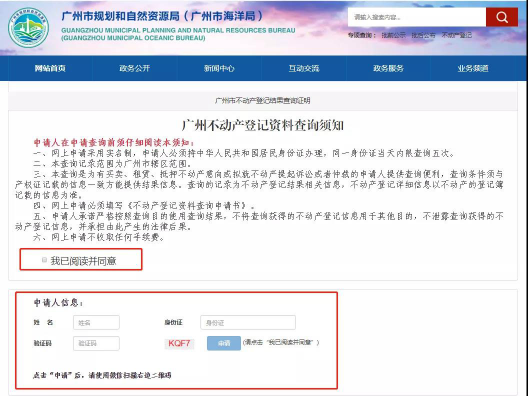
Task: Click the header search input field
Action: tap(417, 17)
